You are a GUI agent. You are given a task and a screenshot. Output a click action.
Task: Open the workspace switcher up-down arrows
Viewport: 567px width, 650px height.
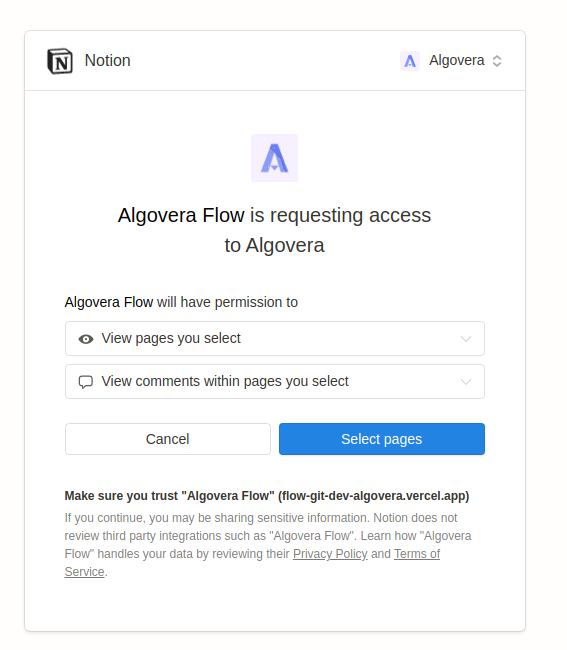tap(497, 61)
